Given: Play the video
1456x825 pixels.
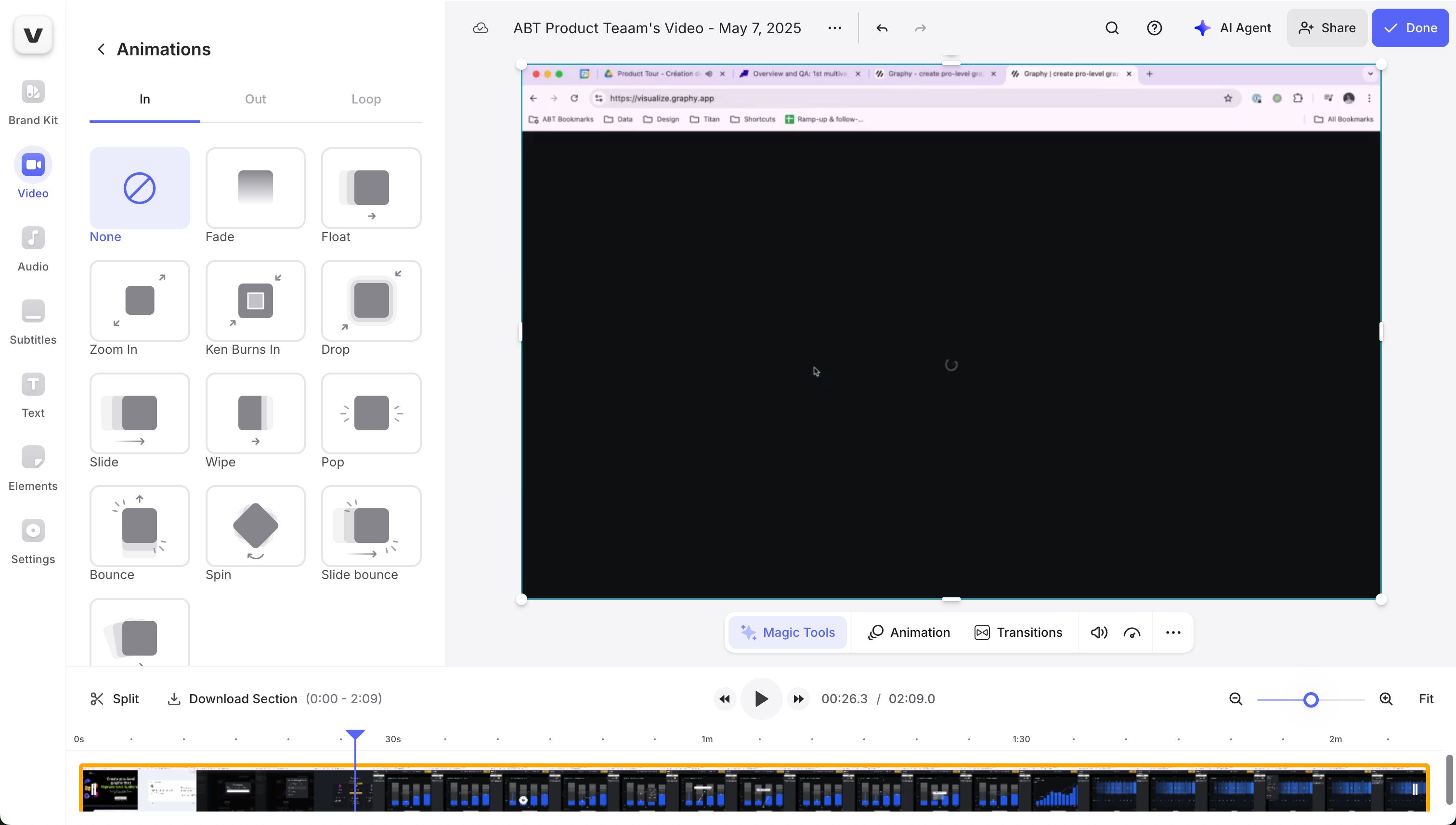Looking at the screenshot, I should (x=761, y=698).
